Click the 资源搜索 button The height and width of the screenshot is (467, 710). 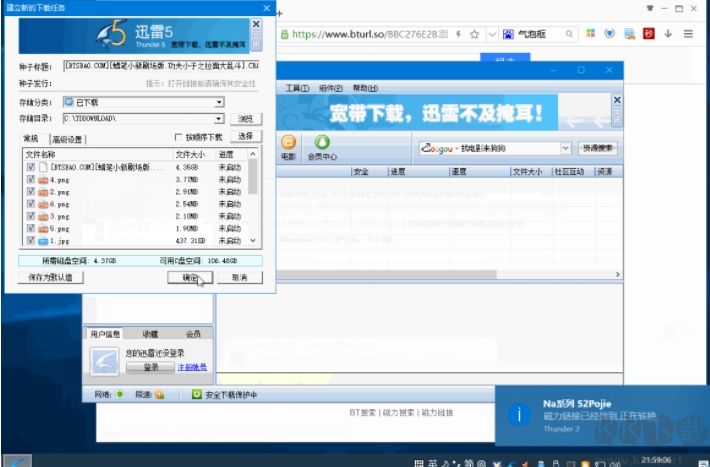pyautogui.click(x=598, y=148)
